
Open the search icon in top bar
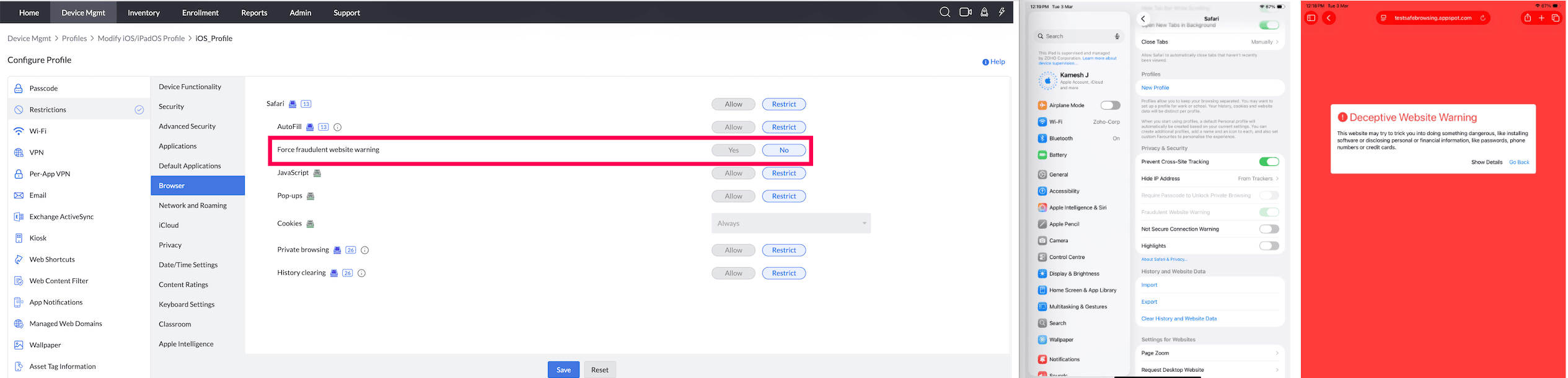coord(945,12)
